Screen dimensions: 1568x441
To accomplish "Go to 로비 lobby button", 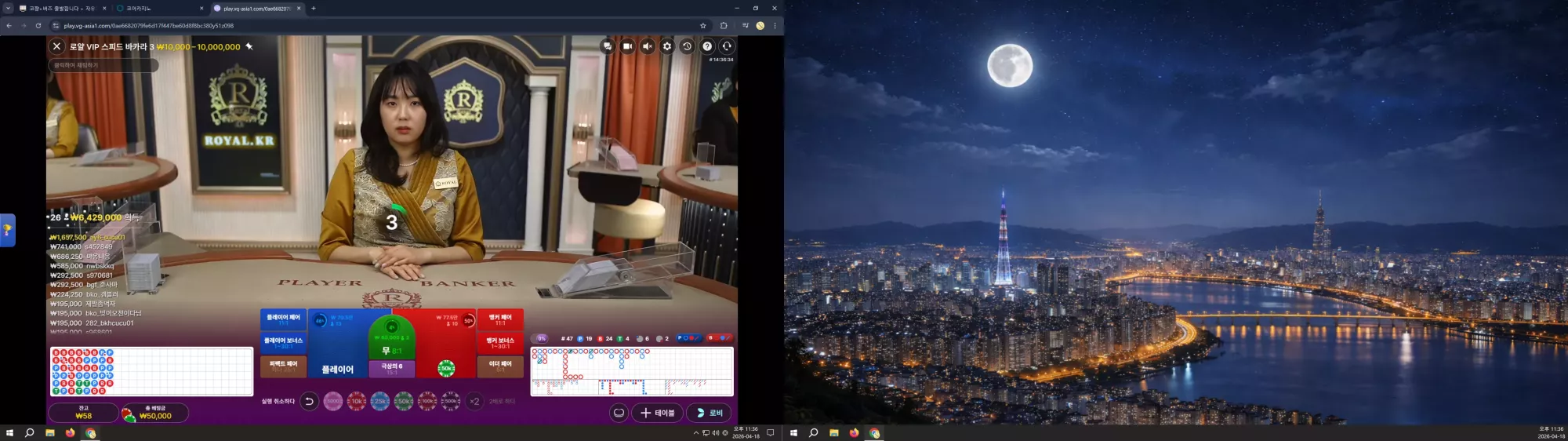I will tap(710, 413).
